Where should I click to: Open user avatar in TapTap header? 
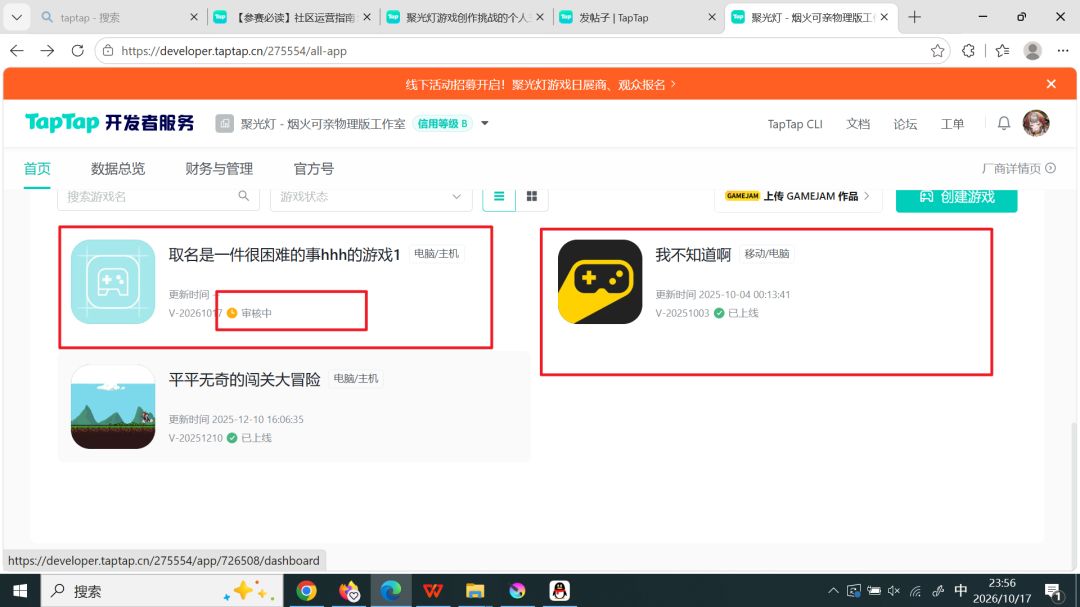(1036, 123)
